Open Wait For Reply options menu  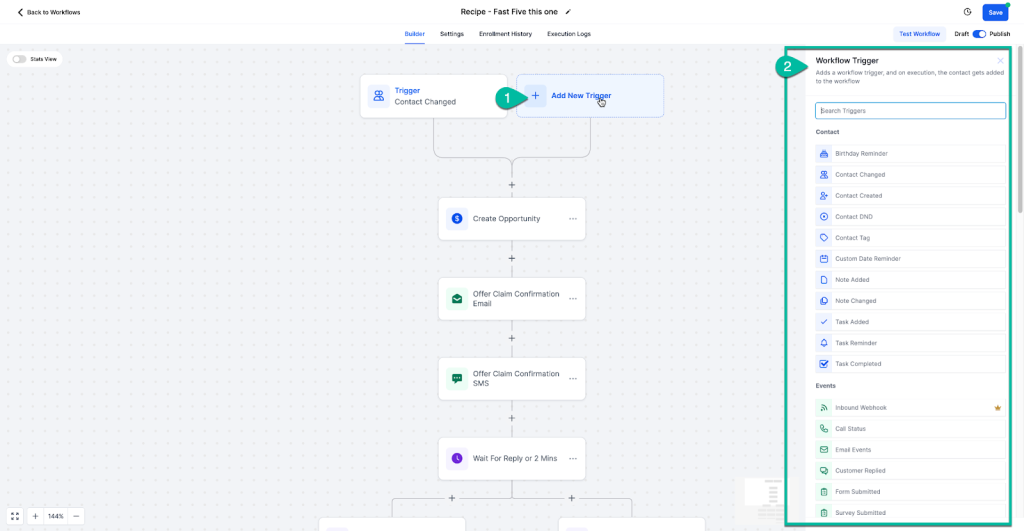[x=573, y=458]
